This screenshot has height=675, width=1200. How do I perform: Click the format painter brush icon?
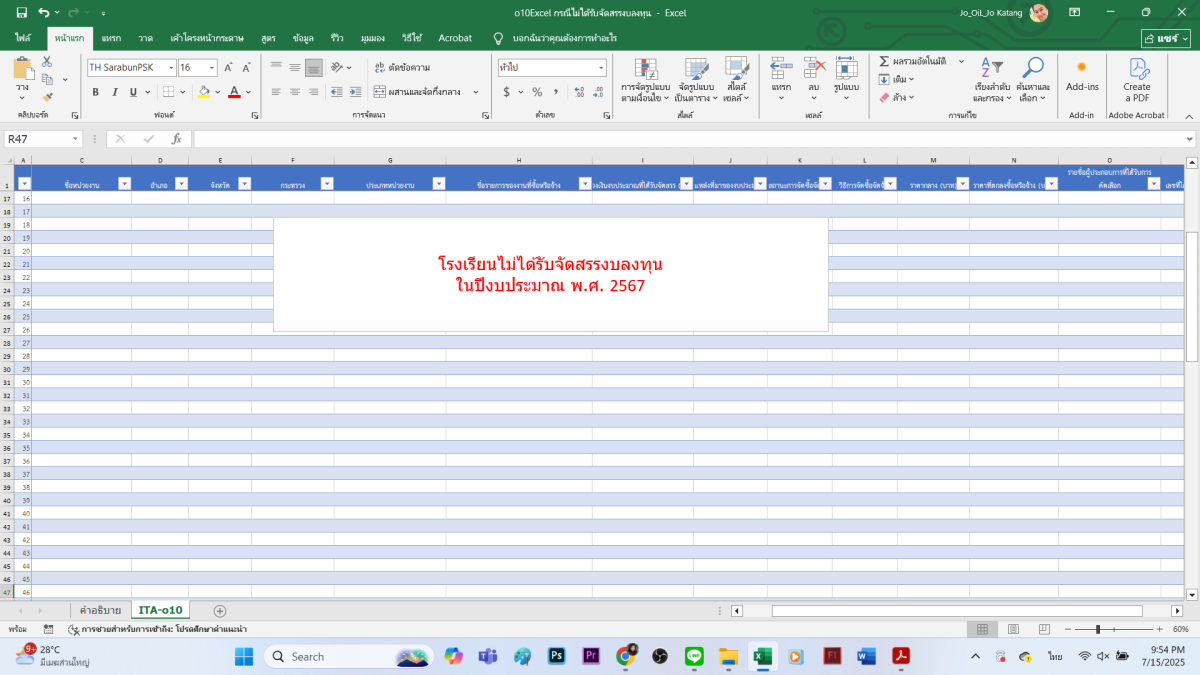point(47,97)
